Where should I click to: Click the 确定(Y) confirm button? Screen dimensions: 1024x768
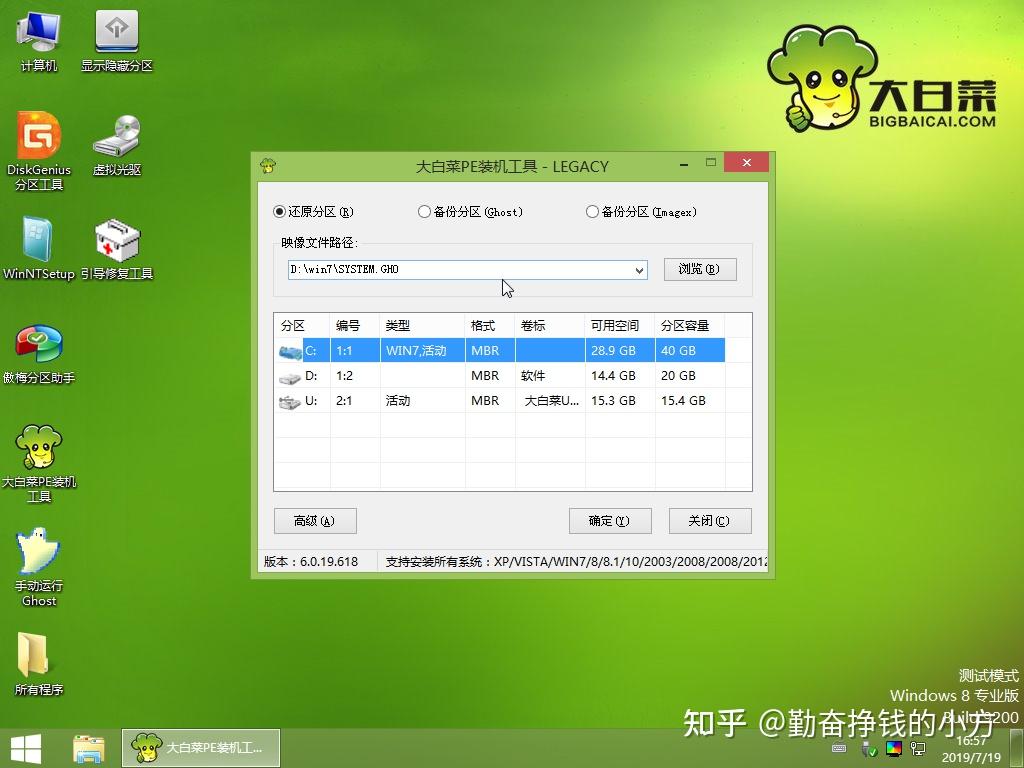pyautogui.click(x=610, y=521)
